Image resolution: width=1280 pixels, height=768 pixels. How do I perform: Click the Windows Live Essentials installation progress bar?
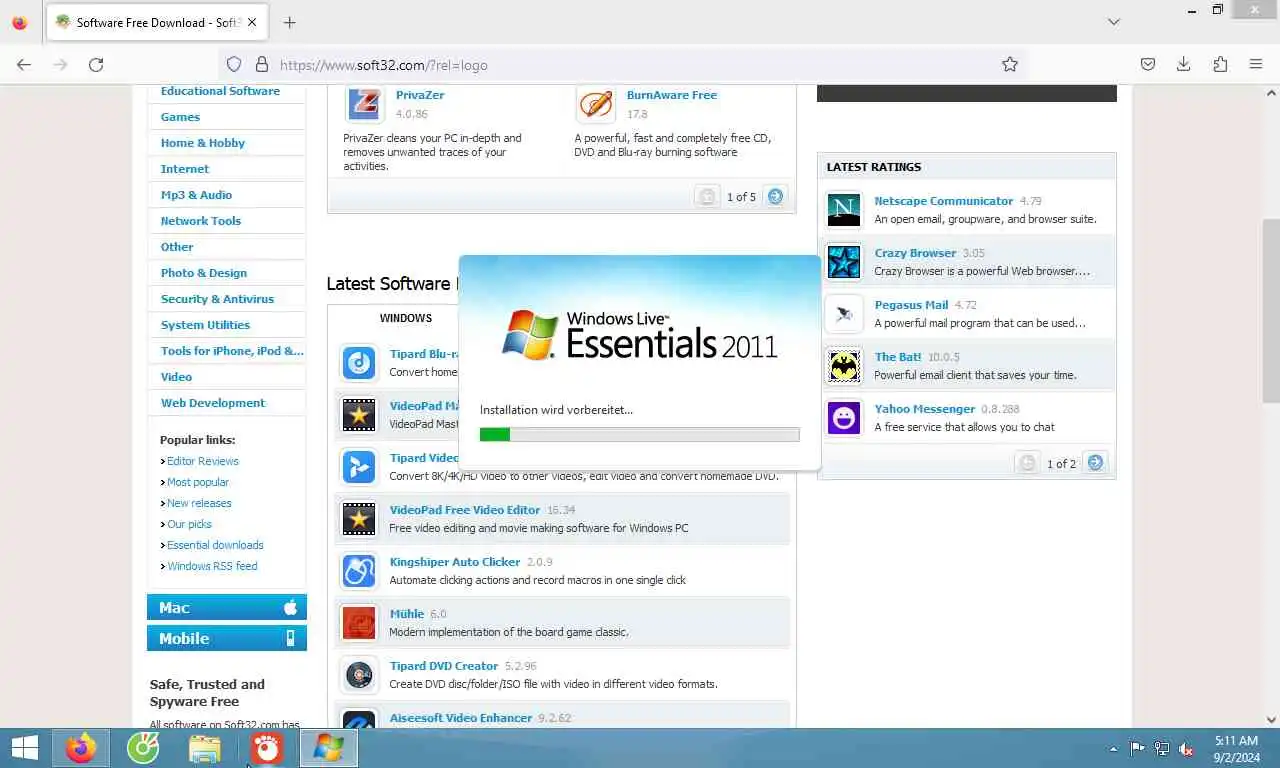pyautogui.click(x=639, y=434)
